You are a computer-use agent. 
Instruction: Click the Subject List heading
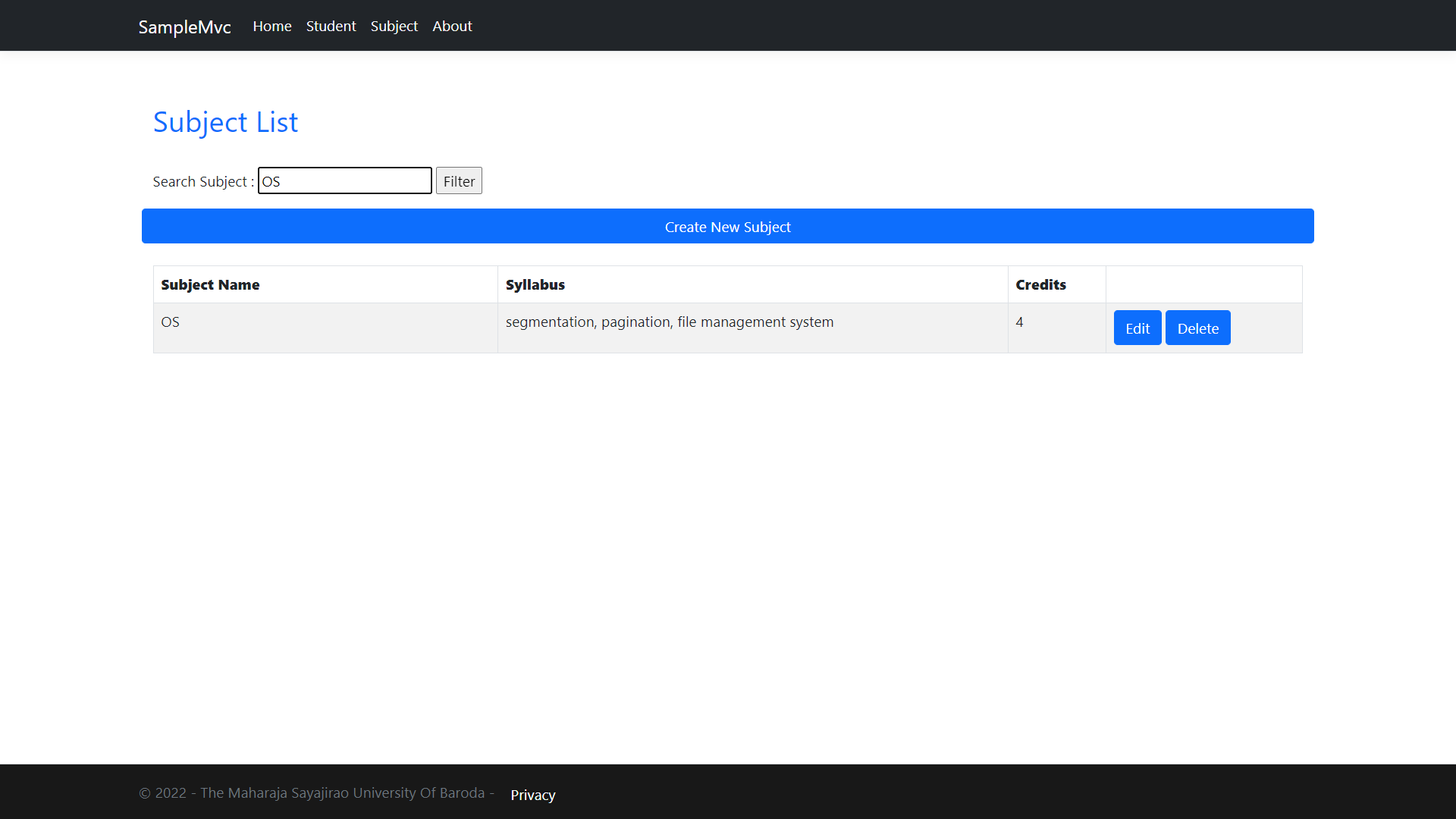[225, 122]
